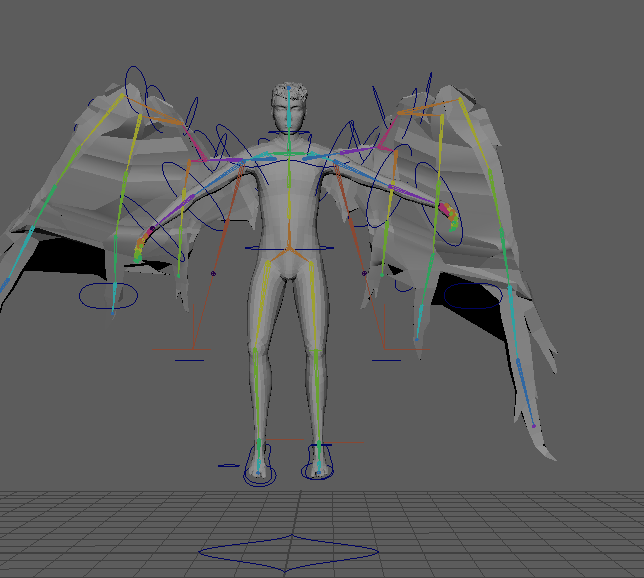644x578 pixels.
Task: Click the knee joint on the screen-left leg
Action: click(256, 346)
